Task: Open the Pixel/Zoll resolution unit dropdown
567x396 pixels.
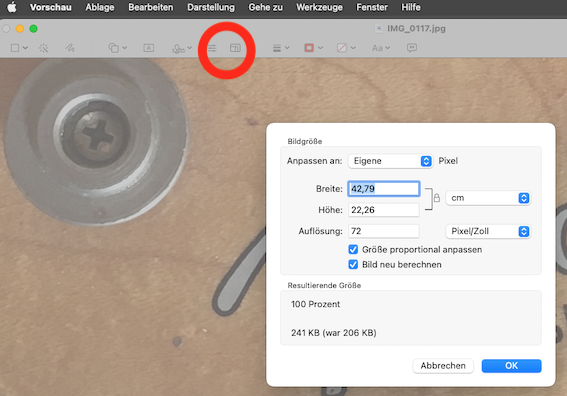Action: coord(488,231)
